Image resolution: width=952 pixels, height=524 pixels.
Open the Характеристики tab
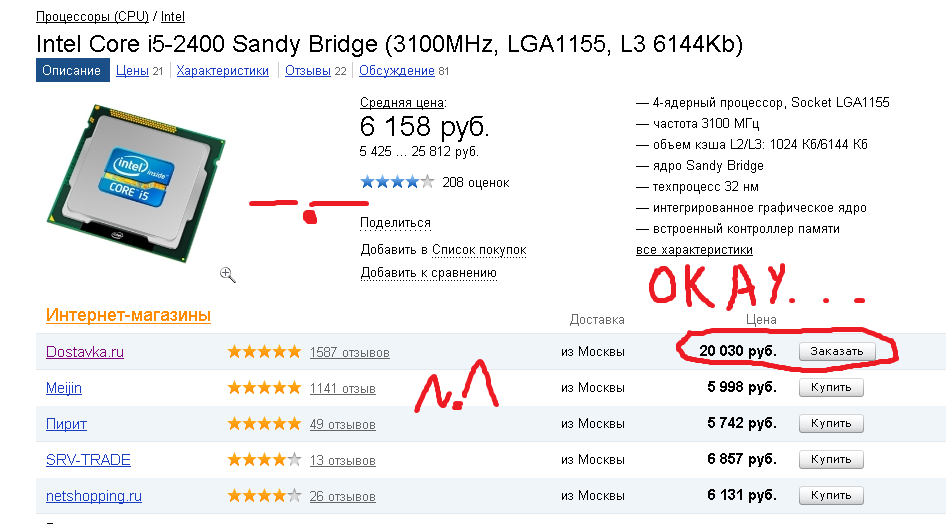coord(222,70)
